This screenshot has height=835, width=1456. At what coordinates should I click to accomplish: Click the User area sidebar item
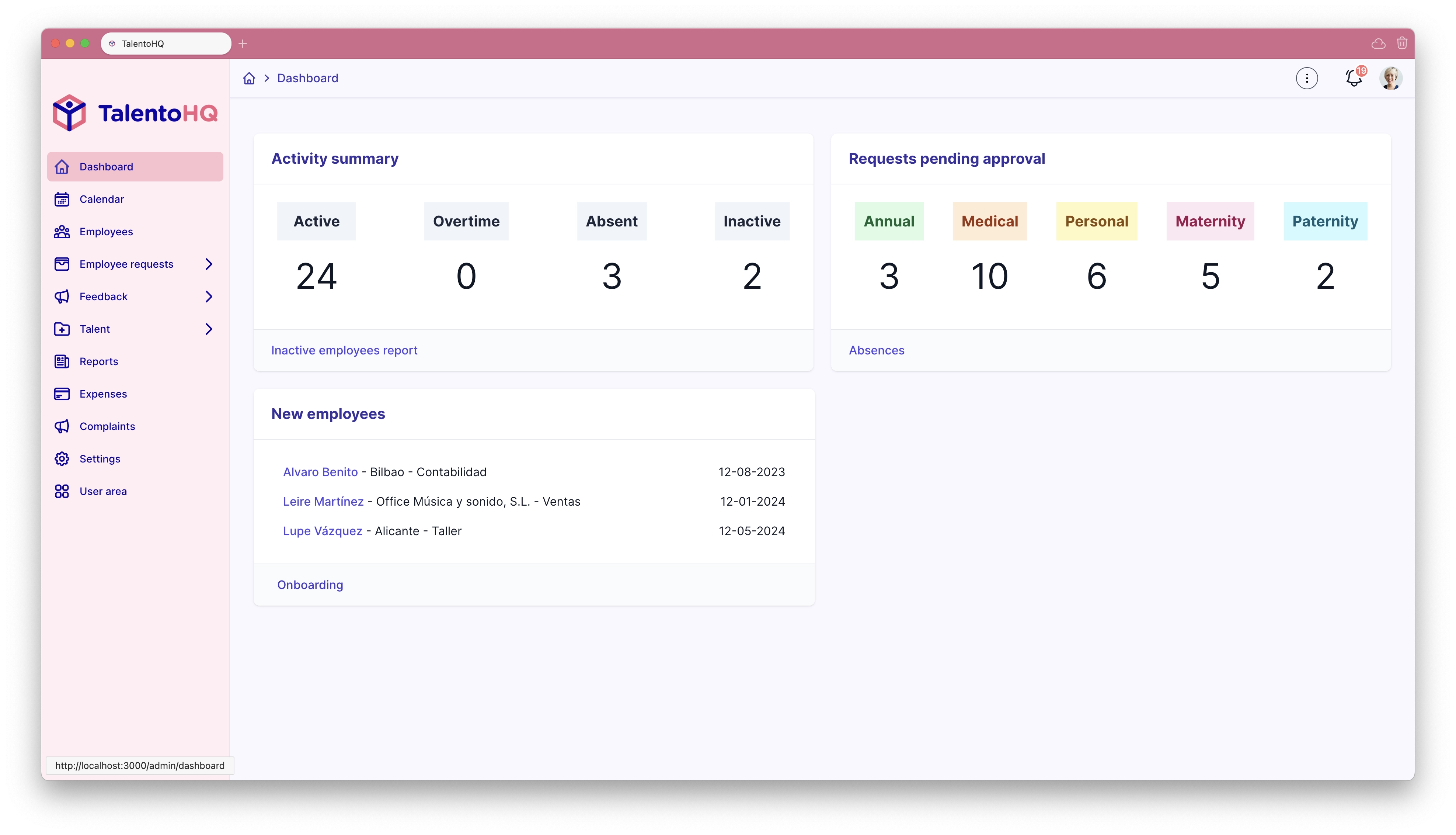pyautogui.click(x=103, y=491)
